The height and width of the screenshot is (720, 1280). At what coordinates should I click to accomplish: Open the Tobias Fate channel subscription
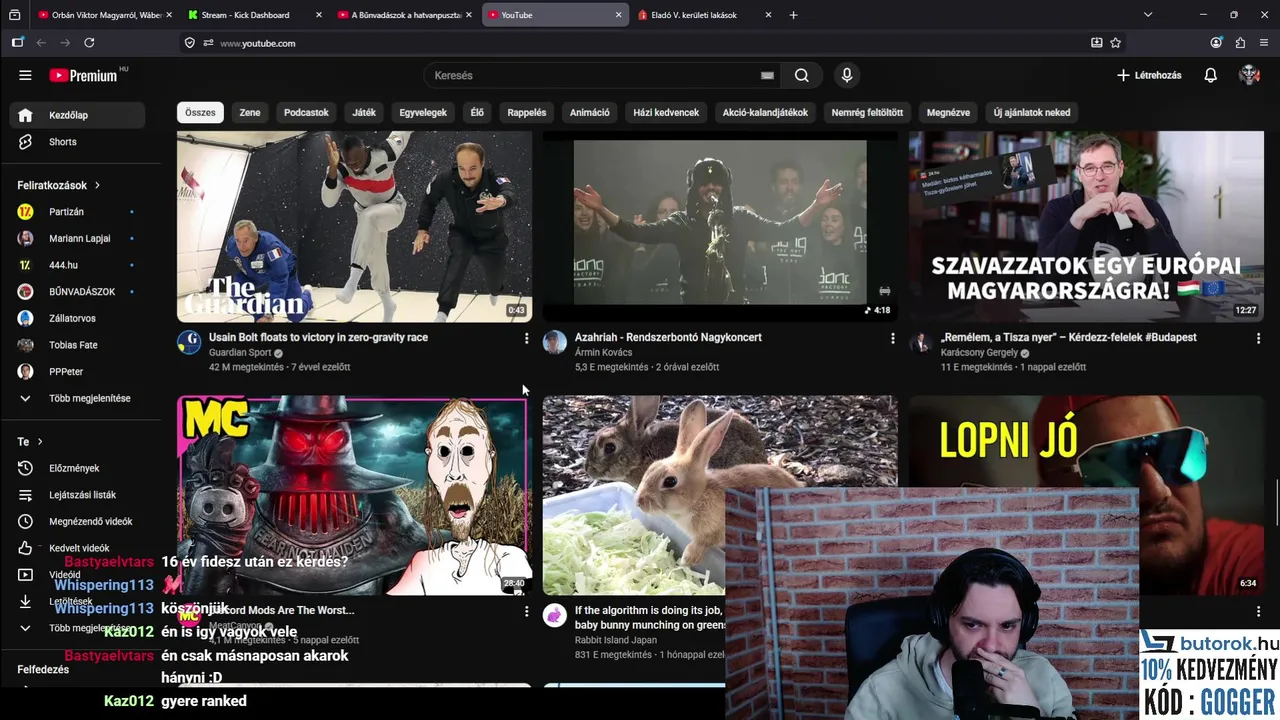click(77, 345)
